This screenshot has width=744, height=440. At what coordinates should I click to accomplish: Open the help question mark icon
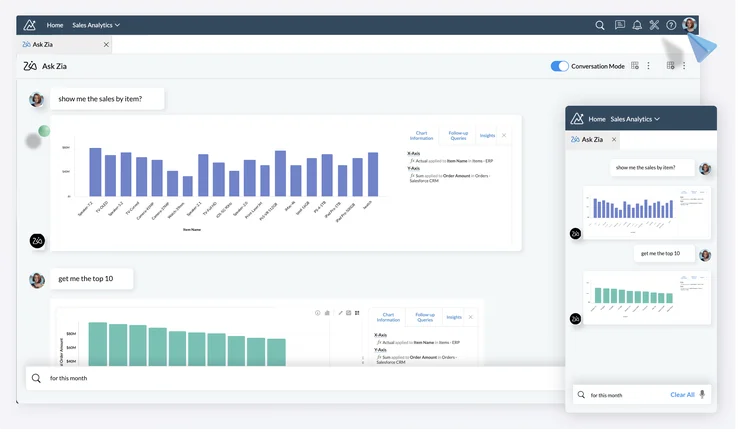[671, 25]
